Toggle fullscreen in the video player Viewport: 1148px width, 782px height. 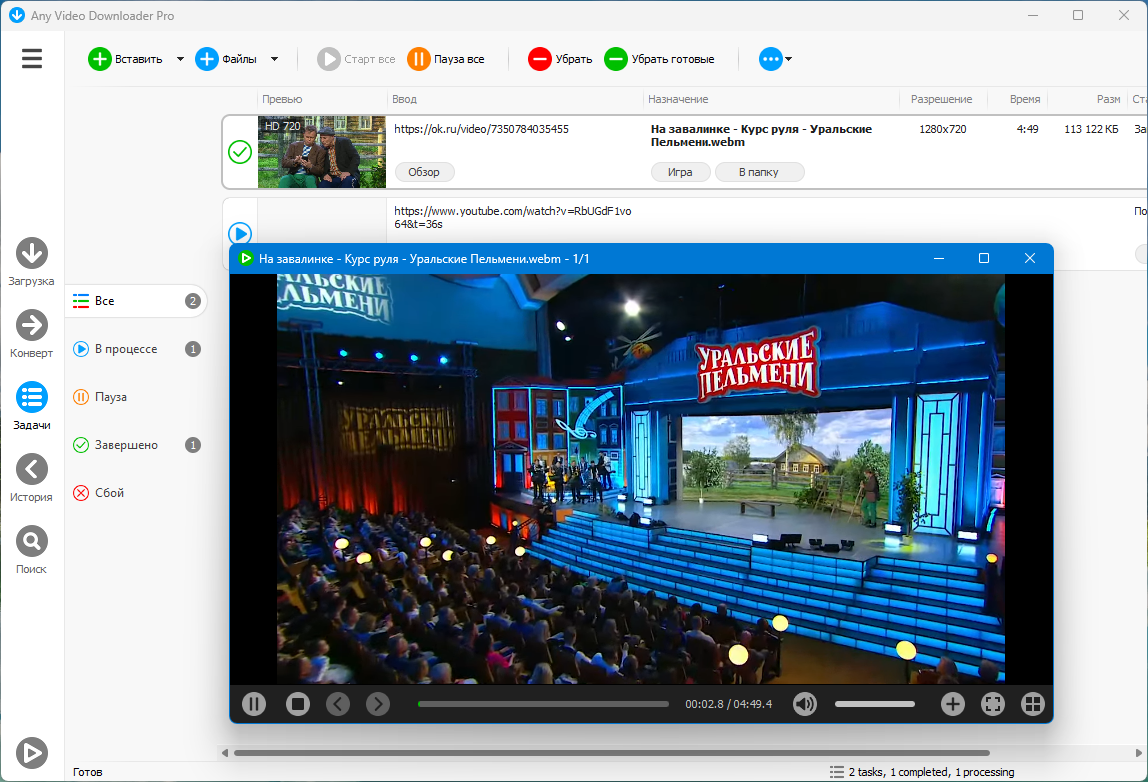[x=993, y=704]
